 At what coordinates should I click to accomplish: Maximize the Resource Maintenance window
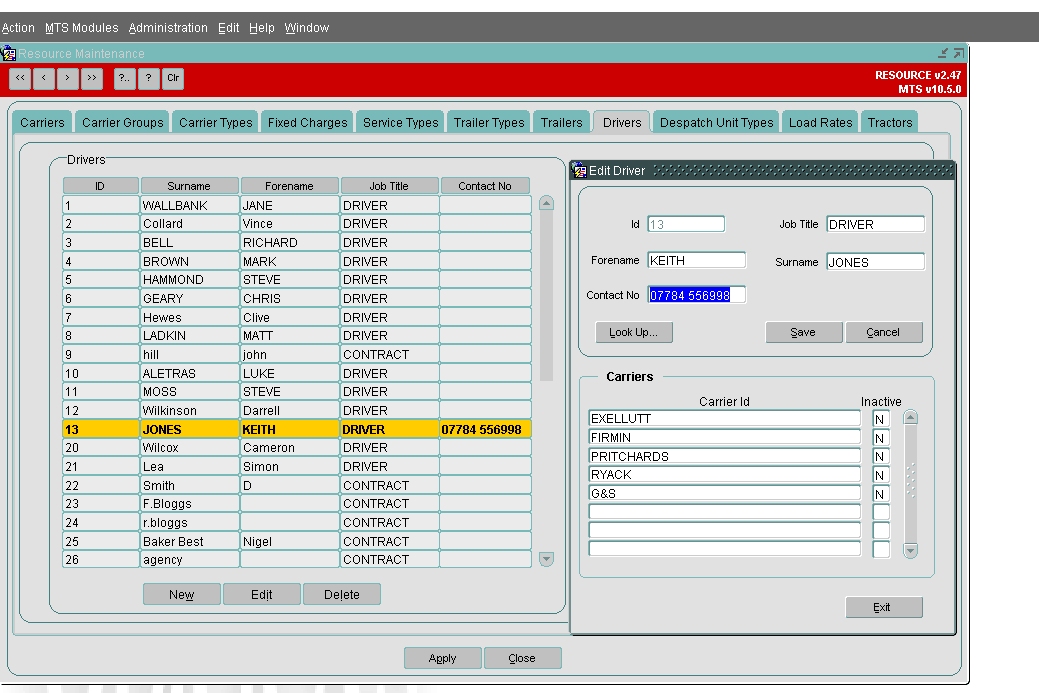(x=958, y=53)
